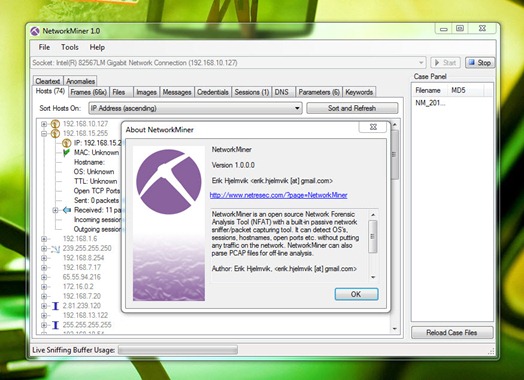Switch to the Credentials tab
The image size is (524, 380).
click(213, 92)
